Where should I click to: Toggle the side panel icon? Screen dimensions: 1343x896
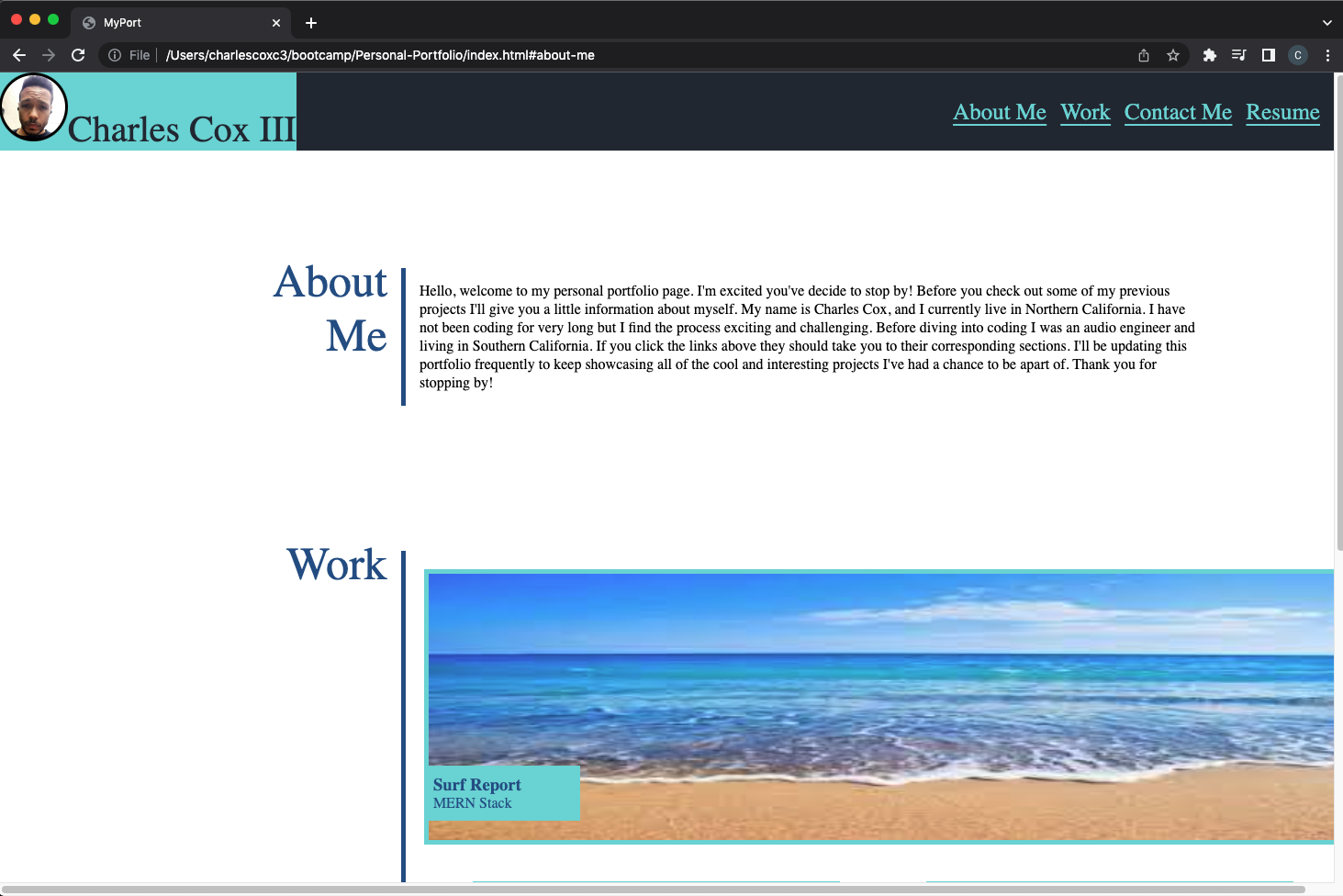[x=1269, y=55]
